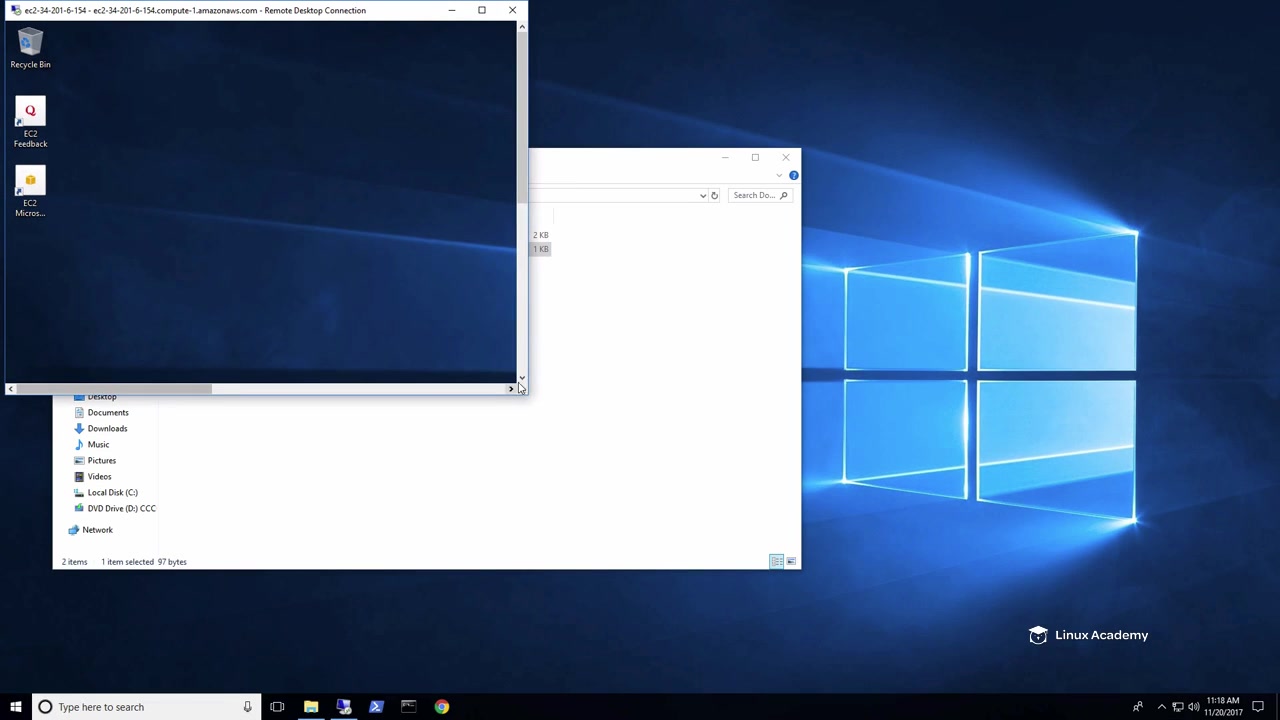Expand the File Explorer ribbon chevron
The height and width of the screenshot is (720, 1280).
coord(779,176)
